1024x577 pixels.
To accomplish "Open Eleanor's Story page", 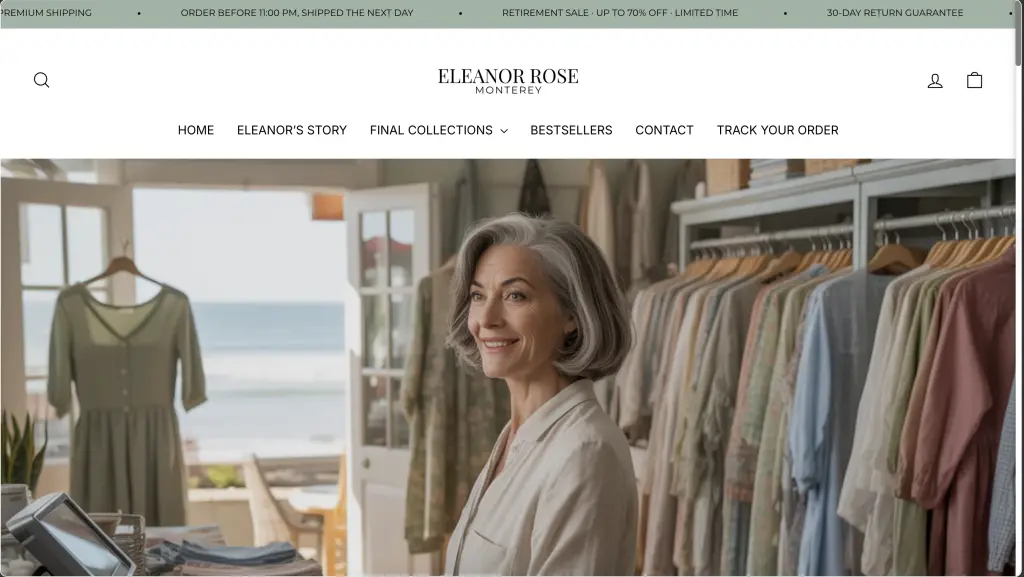I will tap(292, 130).
